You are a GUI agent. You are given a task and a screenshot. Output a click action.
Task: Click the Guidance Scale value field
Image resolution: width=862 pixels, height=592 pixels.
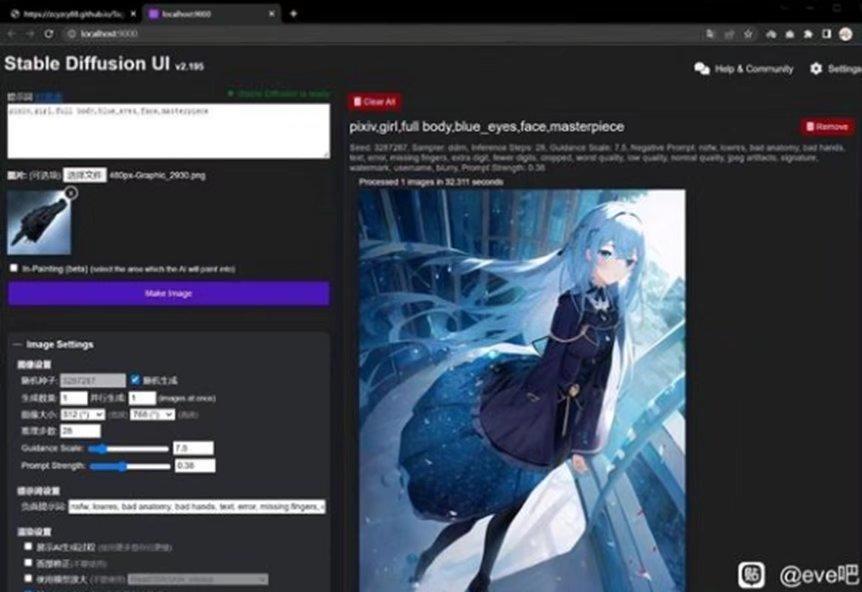tap(193, 449)
